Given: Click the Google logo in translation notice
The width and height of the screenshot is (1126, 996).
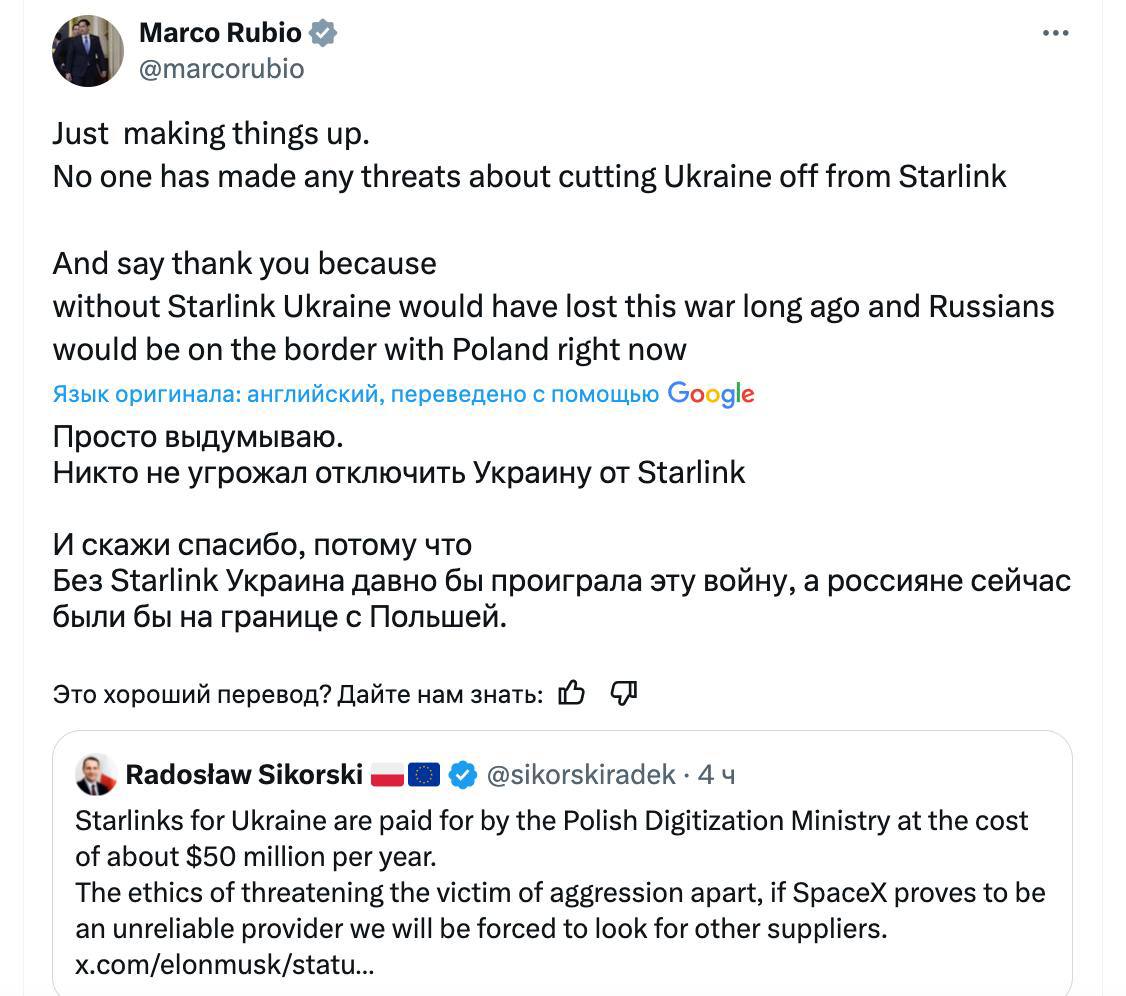Looking at the screenshot, I should click(711, 394).
